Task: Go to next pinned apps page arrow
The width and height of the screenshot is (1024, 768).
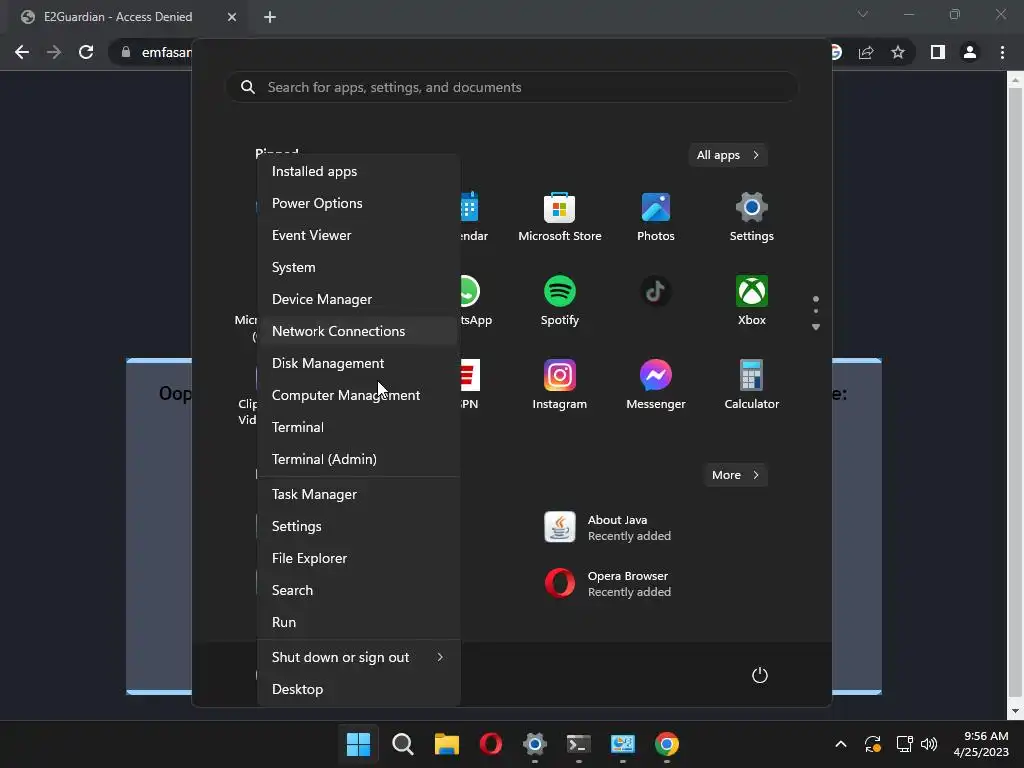Action: (x=816, y=327)
